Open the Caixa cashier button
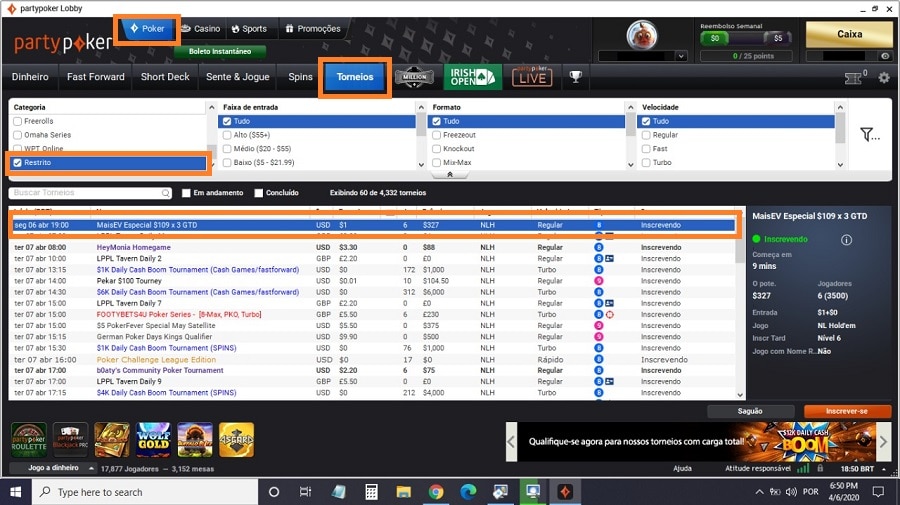The width and height of the screenshot is (900, 505). [x=849, y=34]
